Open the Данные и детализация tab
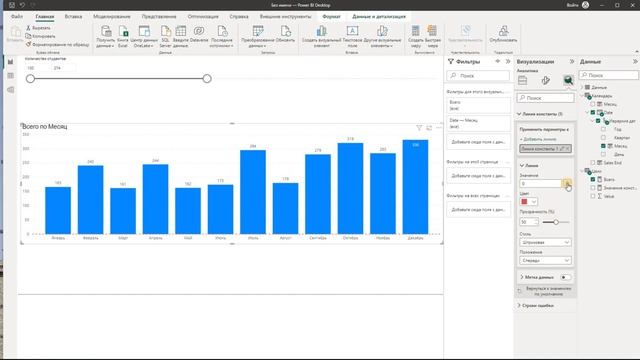The width and height of the screenshot is (640, 360). pos(379,16)
